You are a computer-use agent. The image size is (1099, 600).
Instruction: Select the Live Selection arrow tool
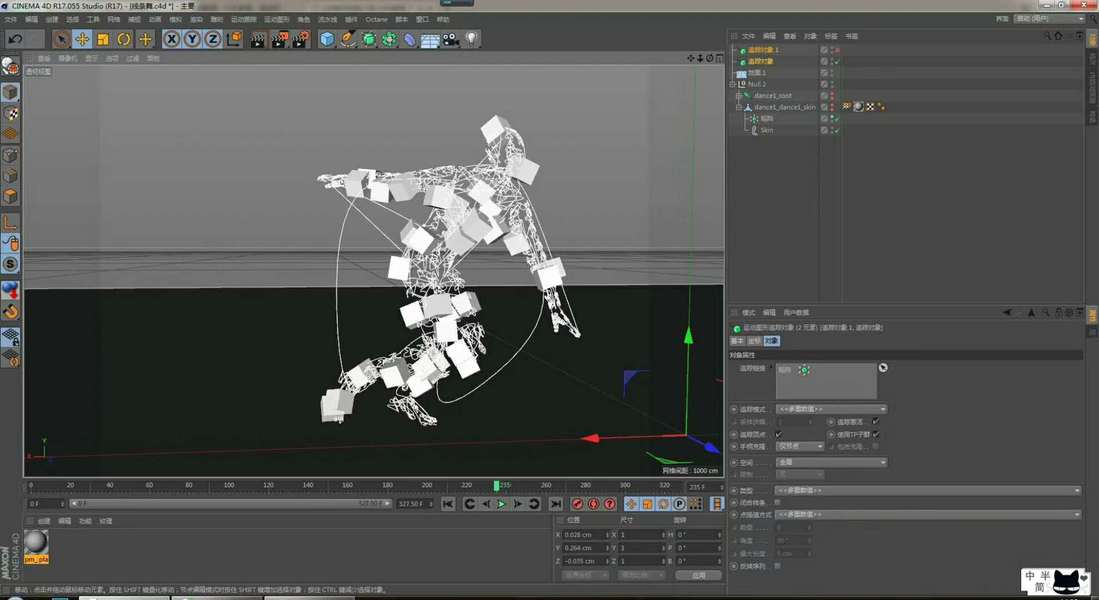pos(61,39)
